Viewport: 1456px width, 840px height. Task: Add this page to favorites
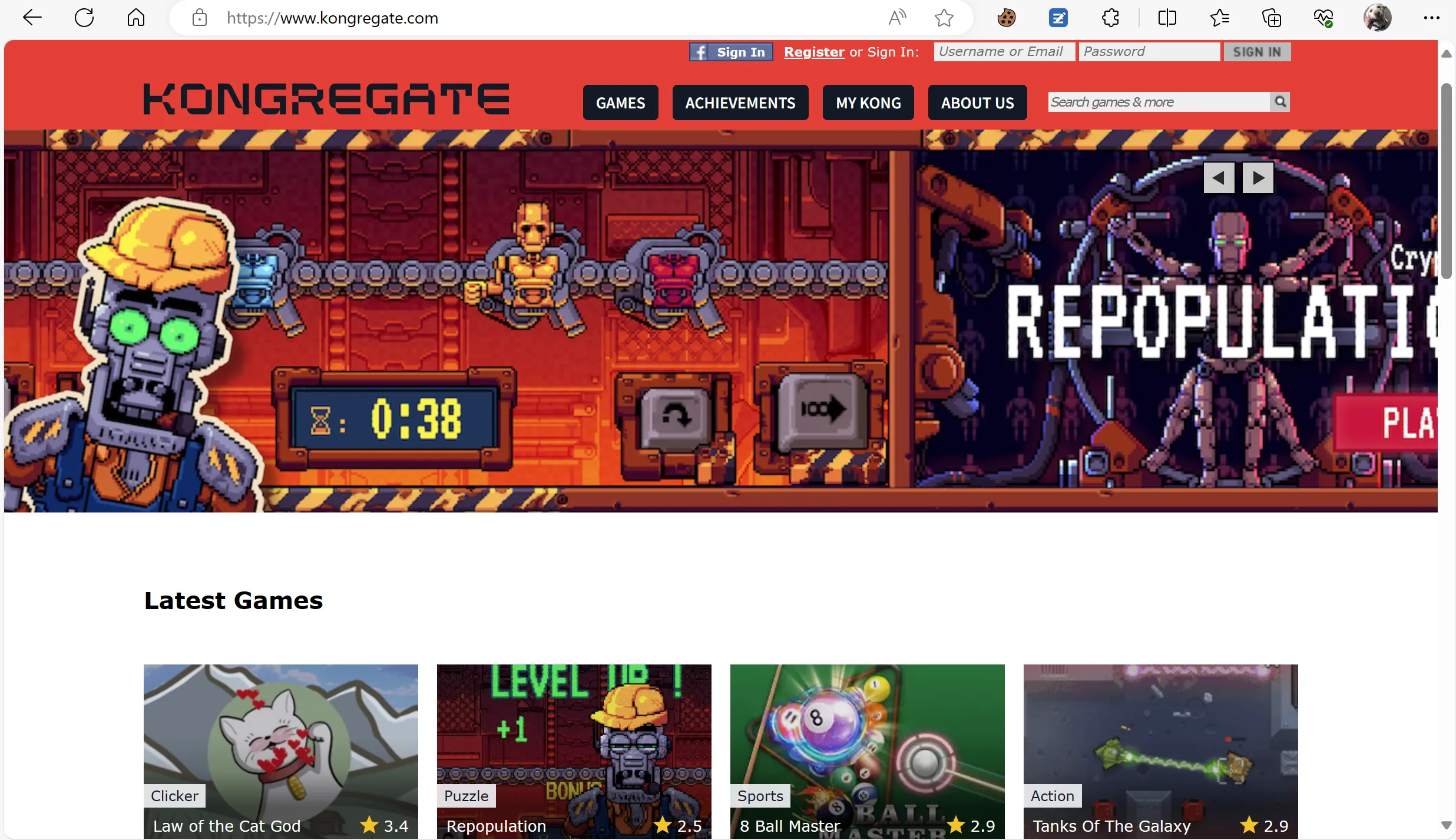(944, 18)
